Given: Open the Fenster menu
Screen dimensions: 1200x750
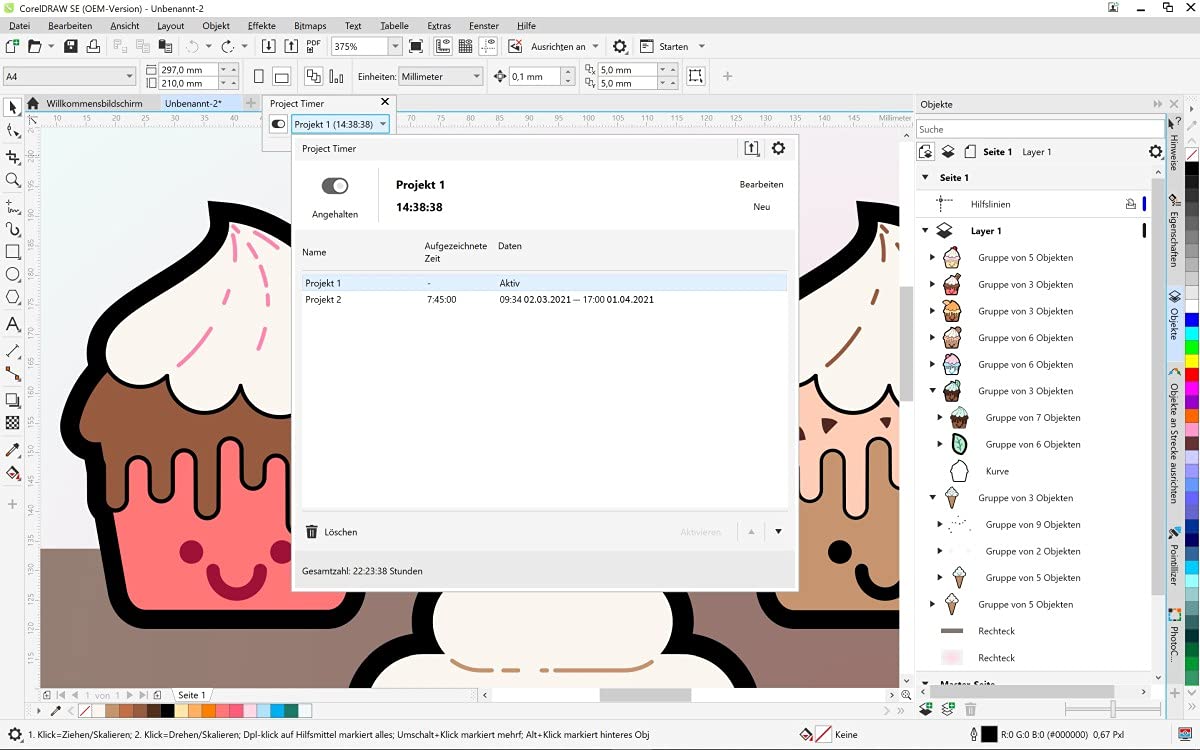Looking at the screenshot, I should tap(484, 26).
